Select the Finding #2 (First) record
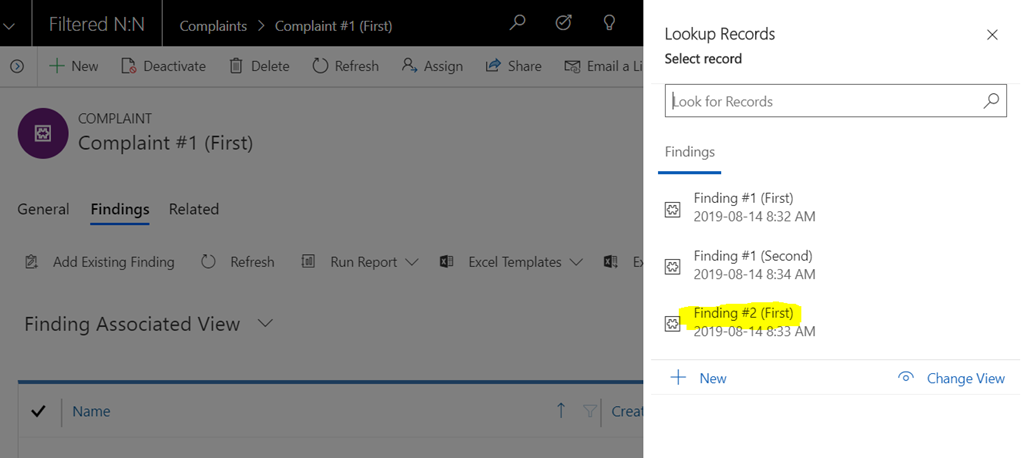Viewport: 1024px width, 458px height. pyautogui.click(x=836, y=322)
